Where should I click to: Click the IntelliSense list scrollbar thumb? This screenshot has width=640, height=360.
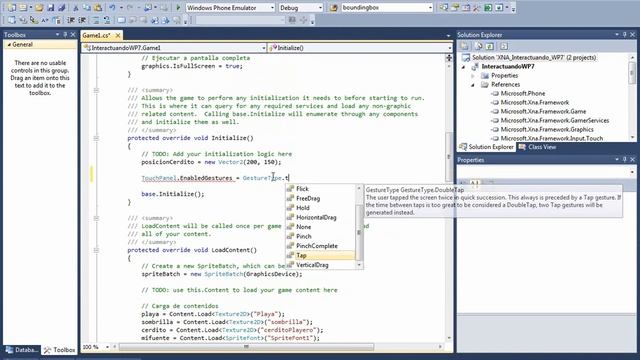359,232
